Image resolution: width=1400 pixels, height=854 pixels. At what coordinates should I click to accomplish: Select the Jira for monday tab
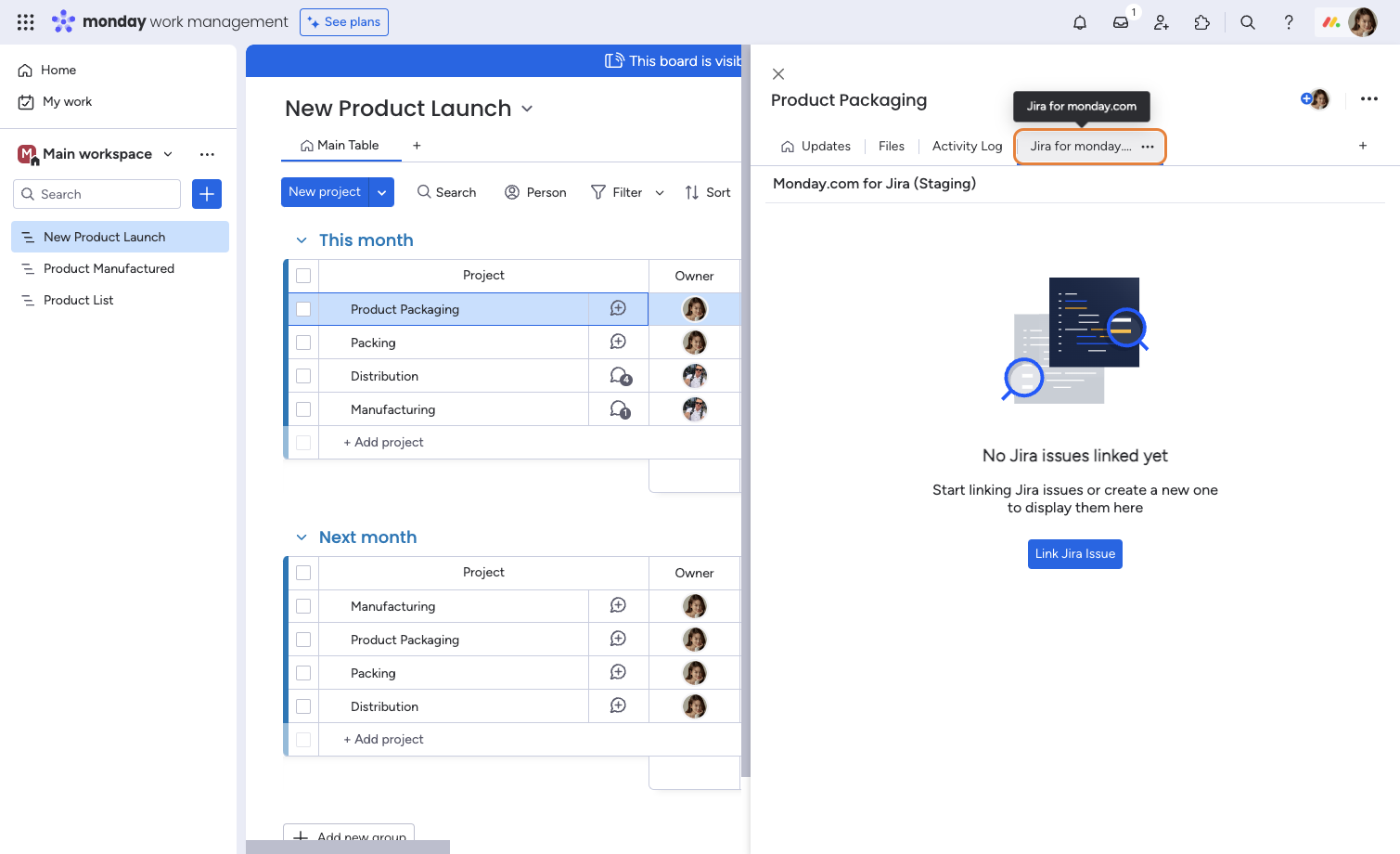tap(1081, 147)
